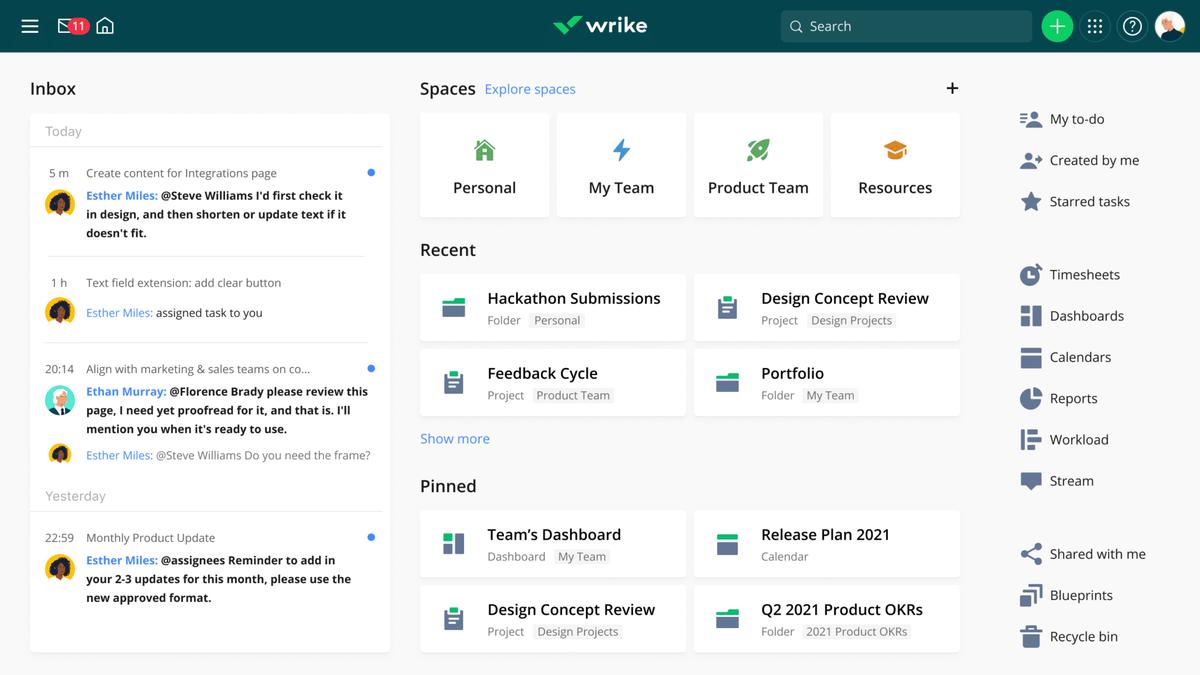This screenshot has height=675, width=1200.
Task: Toggle unread dot on marketing & sales notification
Action: (x=371, y=369)
